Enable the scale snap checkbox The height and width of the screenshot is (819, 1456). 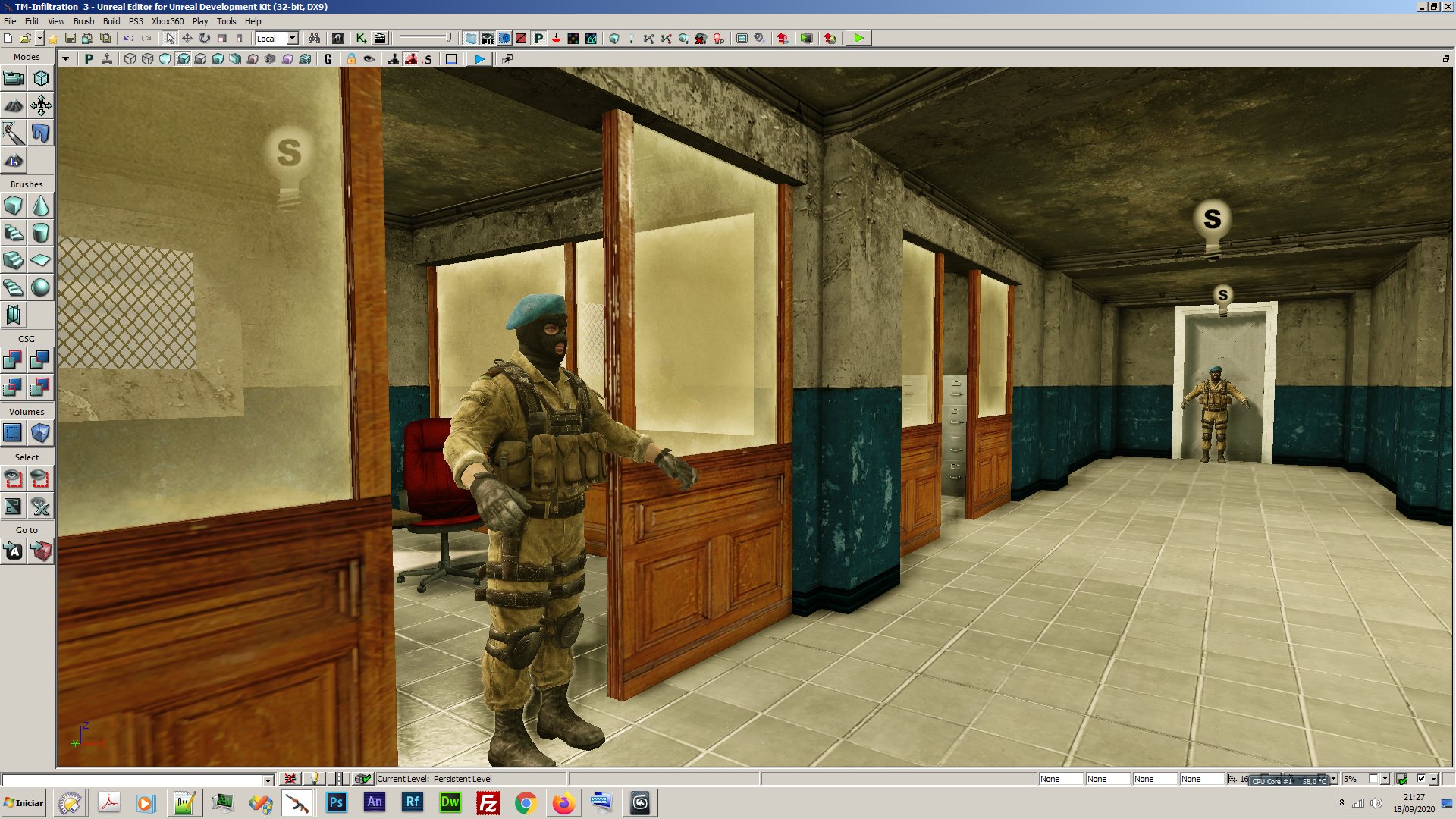click(1373, 779)
